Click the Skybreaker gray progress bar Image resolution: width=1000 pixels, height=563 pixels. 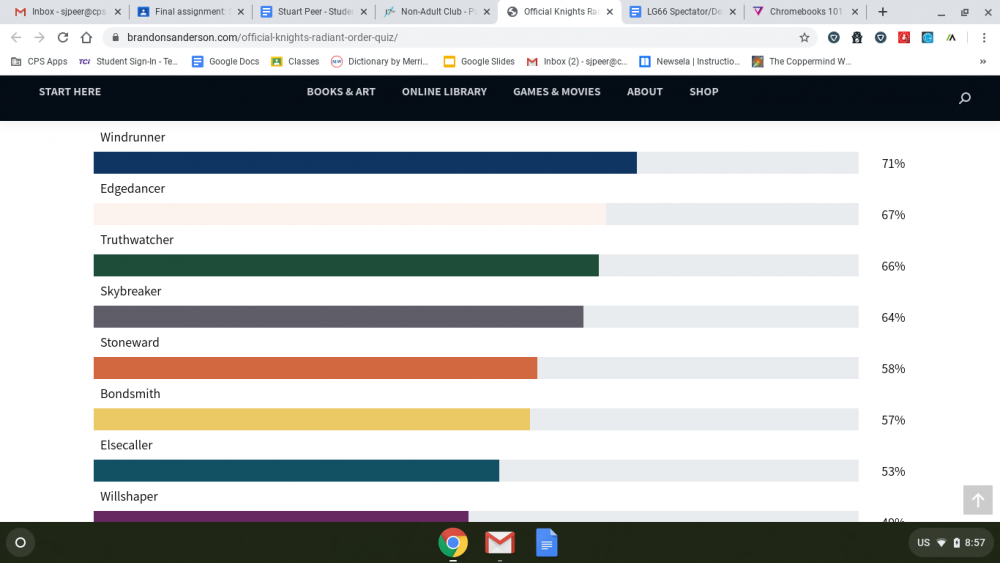[x=339, y=316]
